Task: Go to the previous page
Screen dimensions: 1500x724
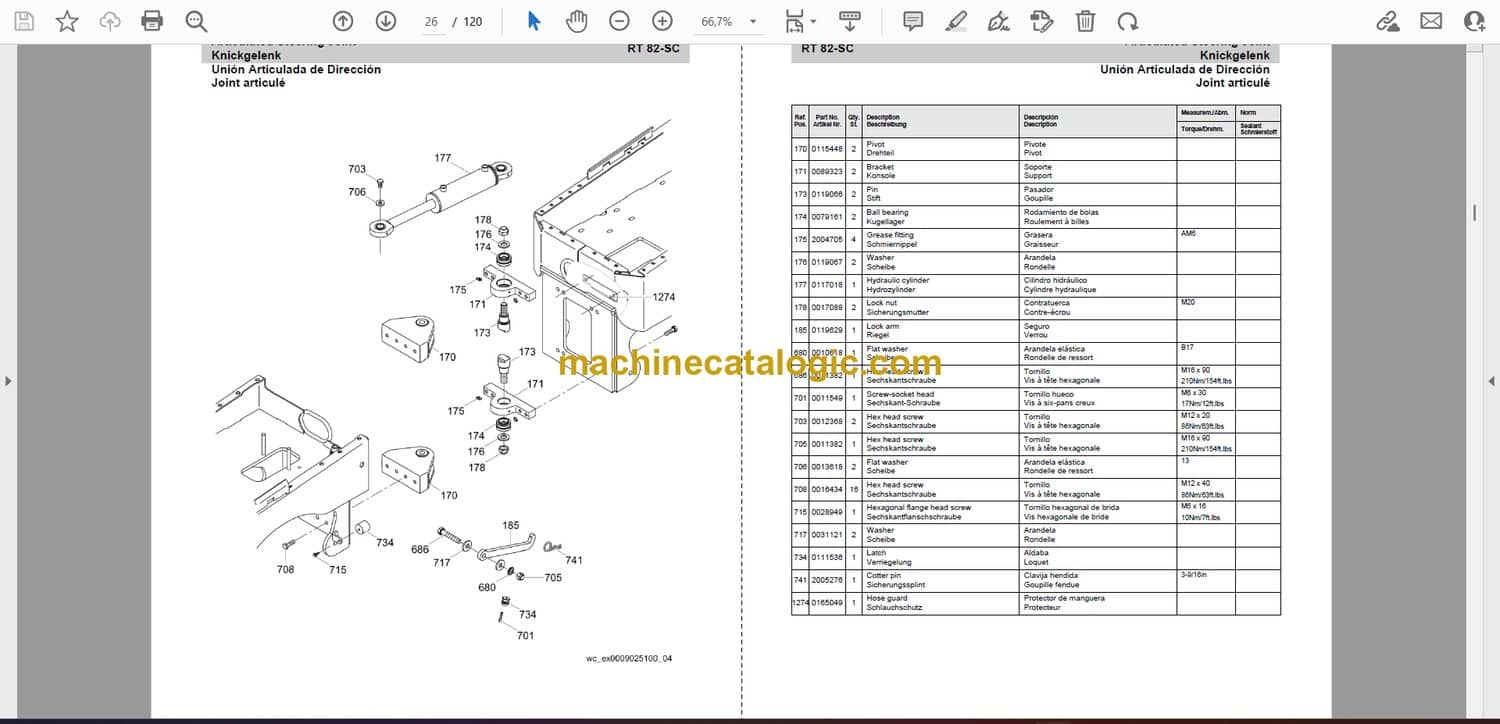Action: (x=343, y=21)
